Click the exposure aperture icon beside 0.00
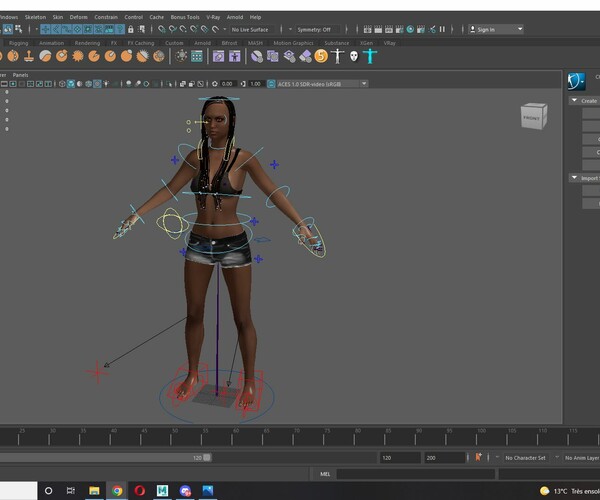 point(215,84)
